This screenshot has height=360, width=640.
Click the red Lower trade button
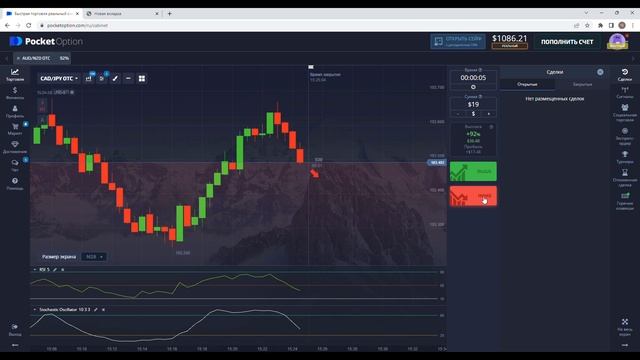[473, 196]
